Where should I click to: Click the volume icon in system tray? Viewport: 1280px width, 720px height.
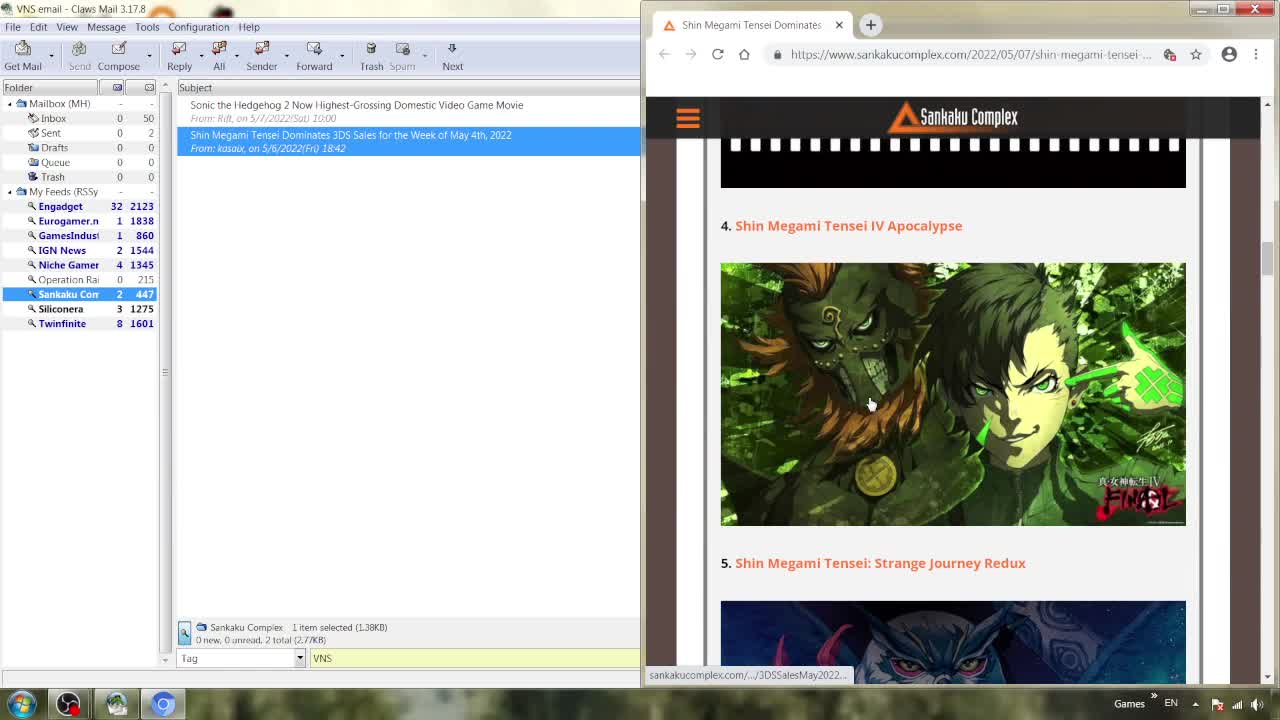(x=1257, y=704)
